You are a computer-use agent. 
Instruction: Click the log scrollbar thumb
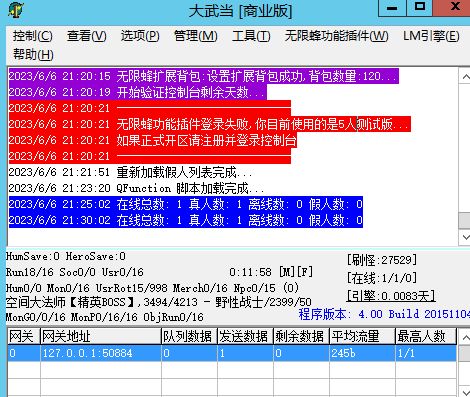pyautogui.click(x=465, y=221)
